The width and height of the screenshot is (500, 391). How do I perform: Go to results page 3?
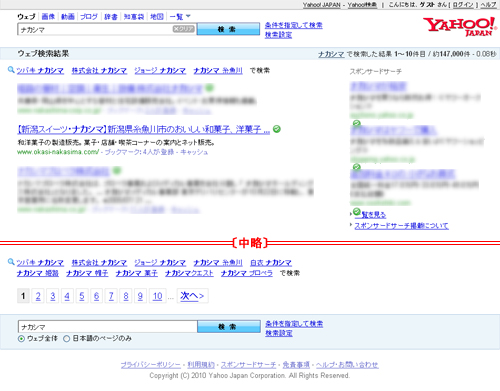pos(53,296)
